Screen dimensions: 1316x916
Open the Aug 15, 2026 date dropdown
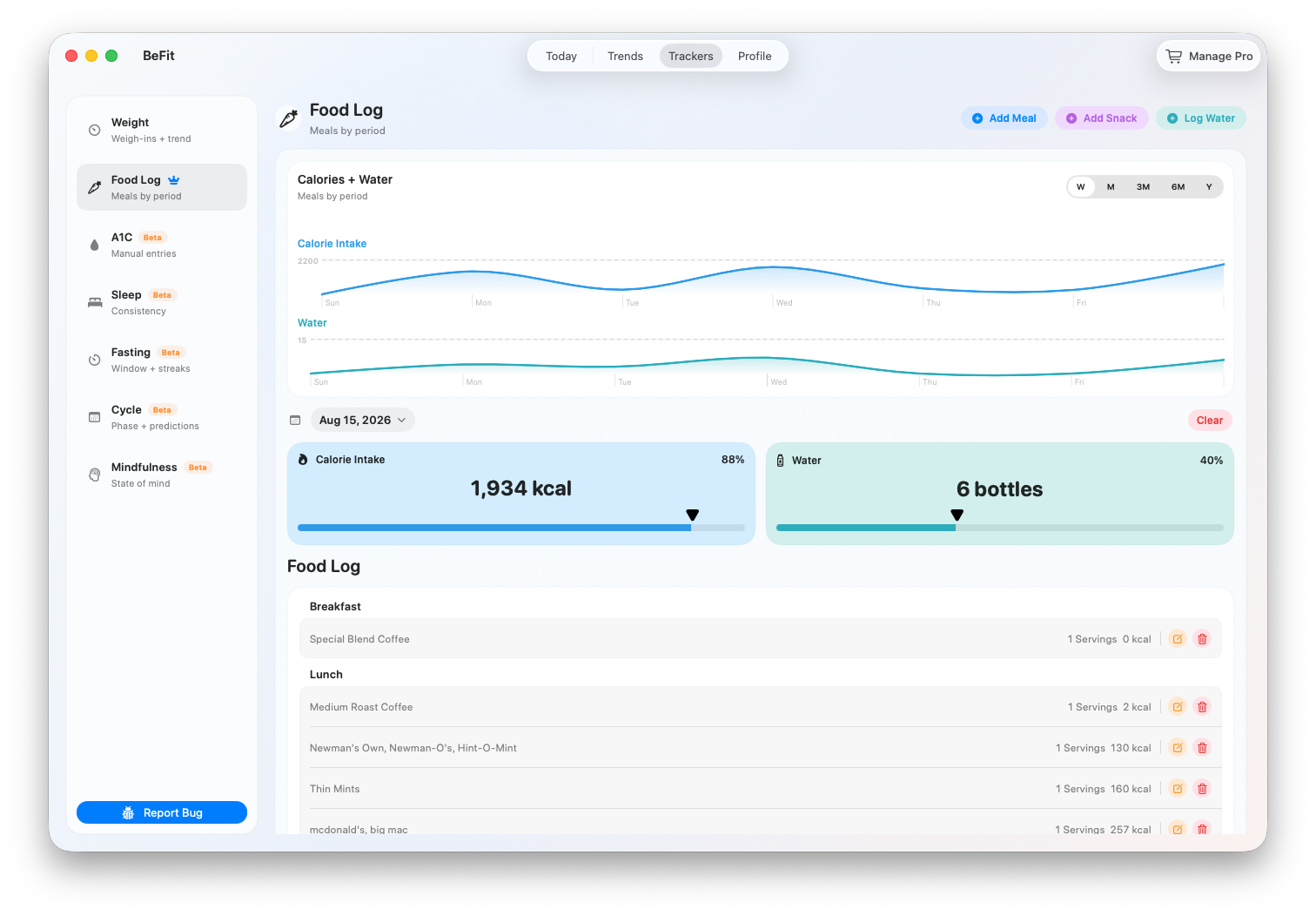pos(363,421)
